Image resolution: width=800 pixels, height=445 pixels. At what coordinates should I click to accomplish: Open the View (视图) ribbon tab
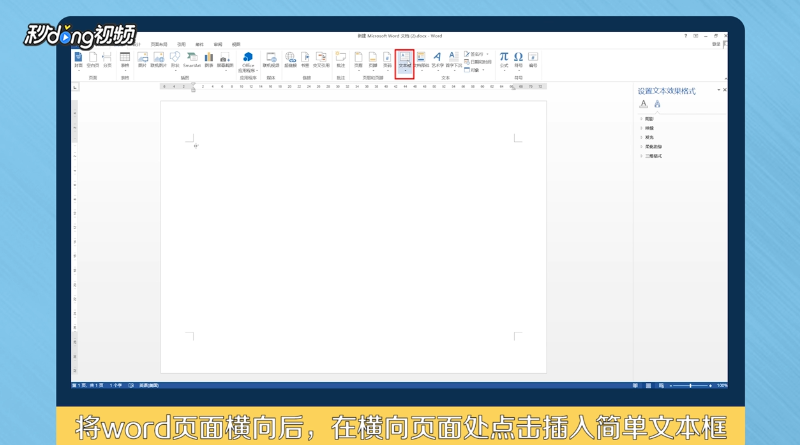coord(236,44)
